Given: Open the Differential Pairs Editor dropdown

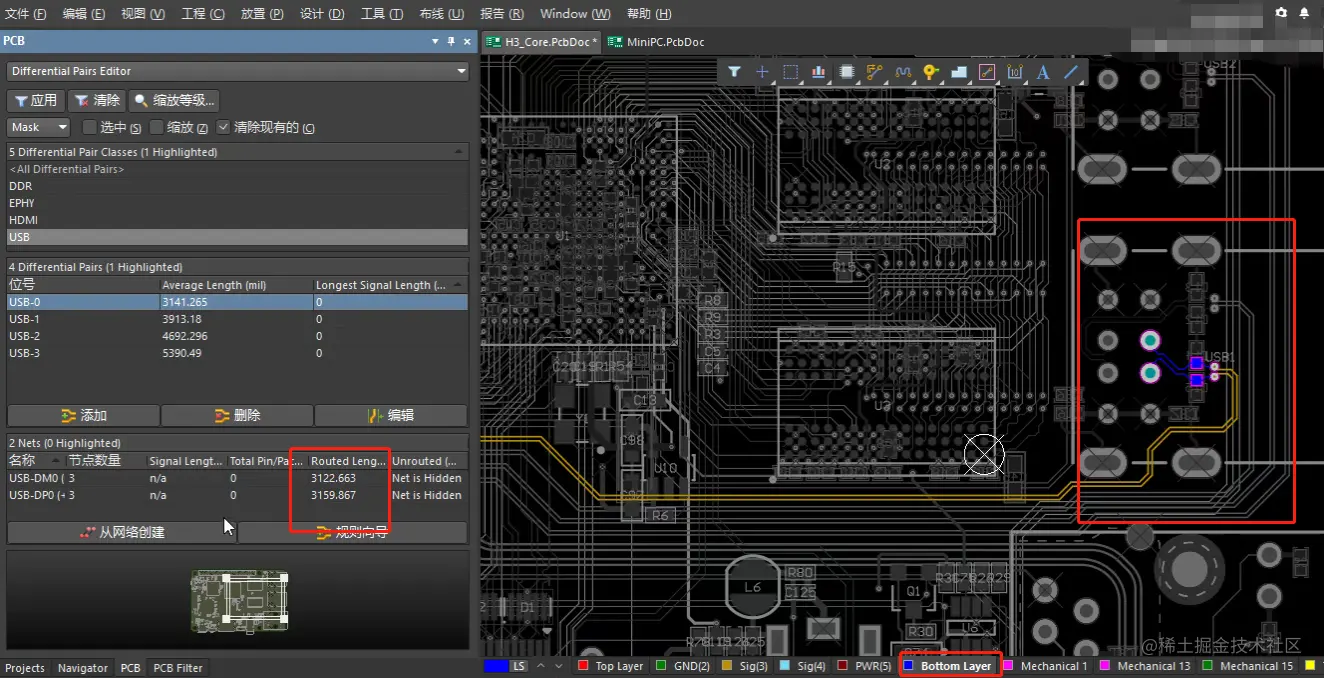Looking at the screenshot, I should pyautogui.click(x=460, y=71).
